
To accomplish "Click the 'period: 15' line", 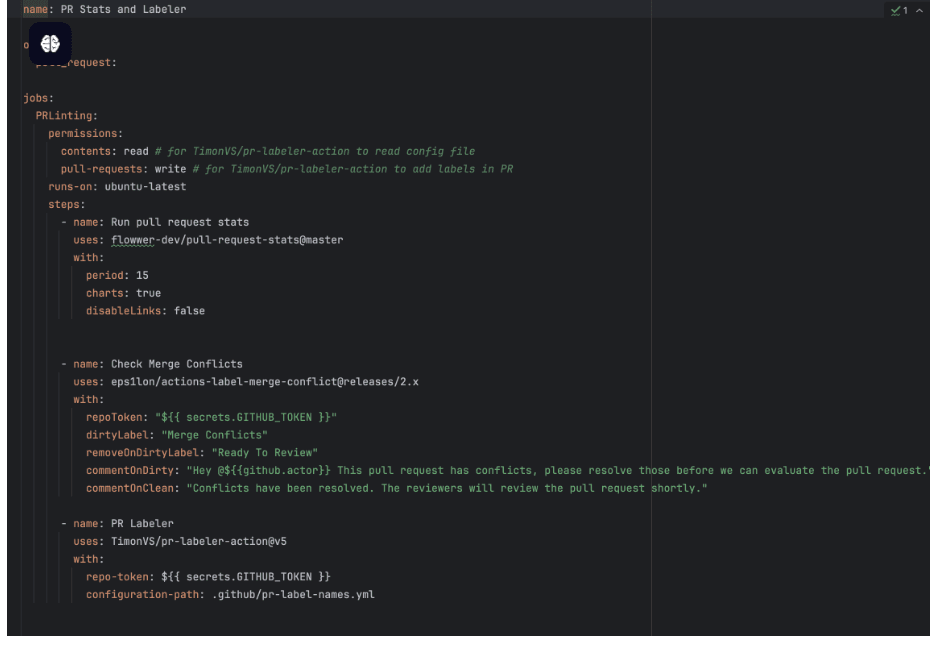I will [117, 275].
